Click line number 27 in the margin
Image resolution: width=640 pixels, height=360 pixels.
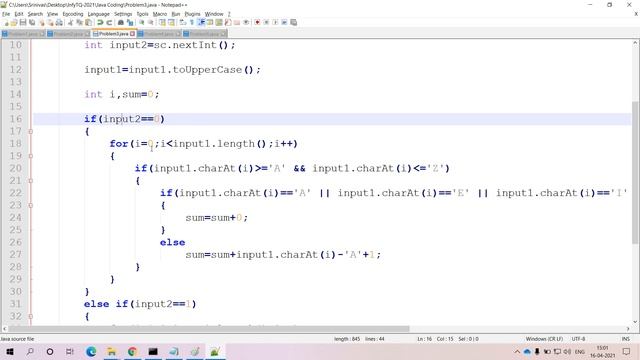(x=16, y=255)
